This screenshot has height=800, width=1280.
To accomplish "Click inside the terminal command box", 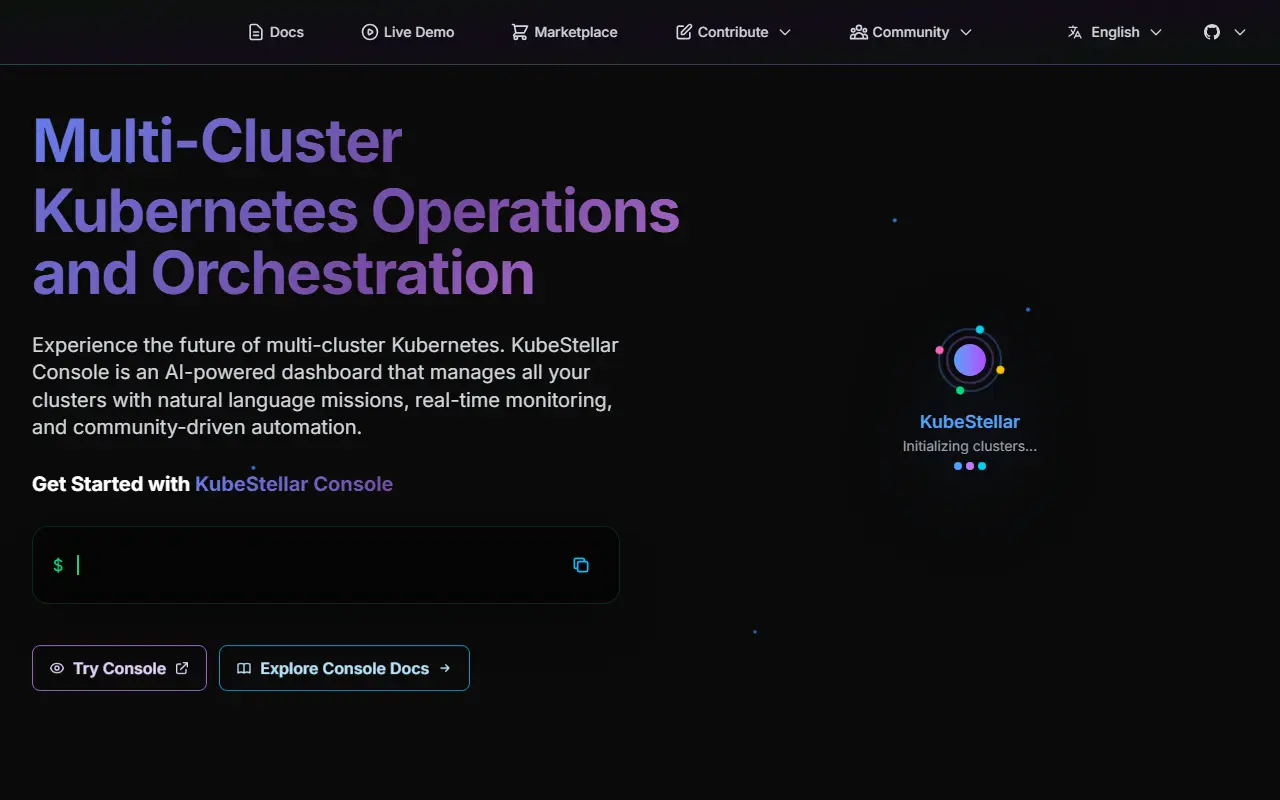I will [326, 565].
